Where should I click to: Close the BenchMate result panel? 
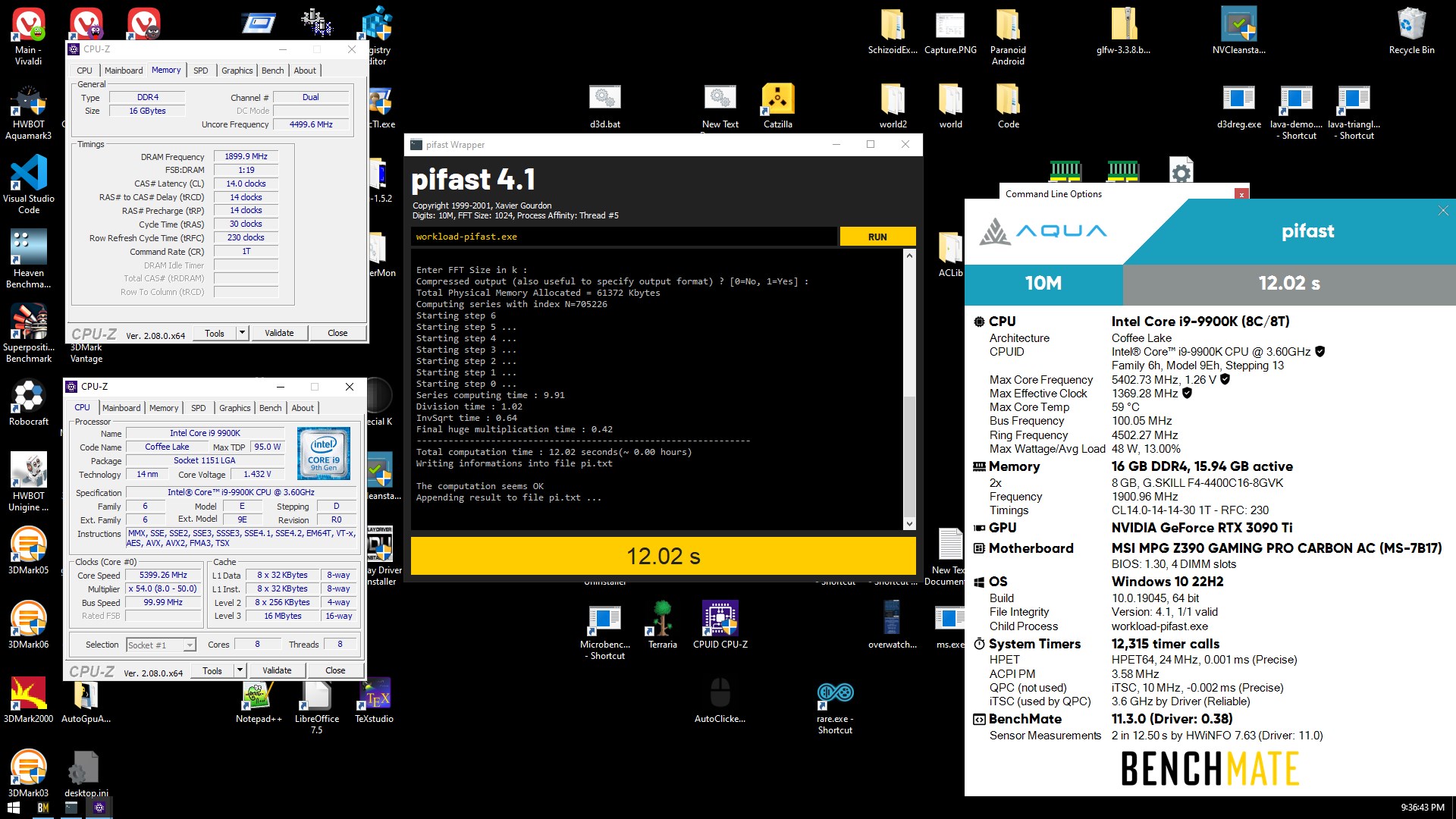click(1443, 211)
